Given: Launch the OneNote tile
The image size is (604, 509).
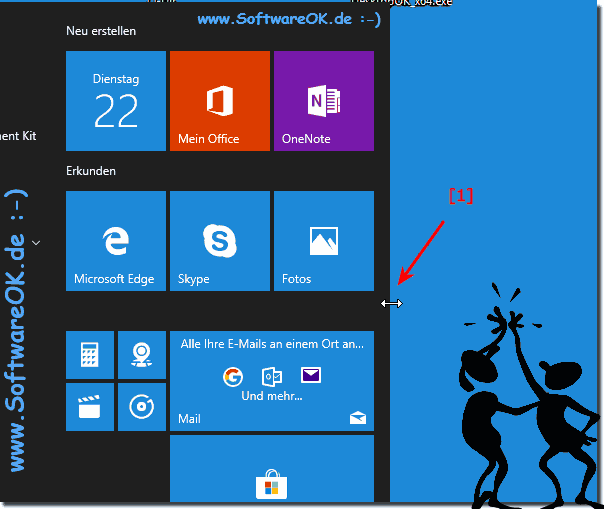Looking at the screenshot, I should click(324, 101).
